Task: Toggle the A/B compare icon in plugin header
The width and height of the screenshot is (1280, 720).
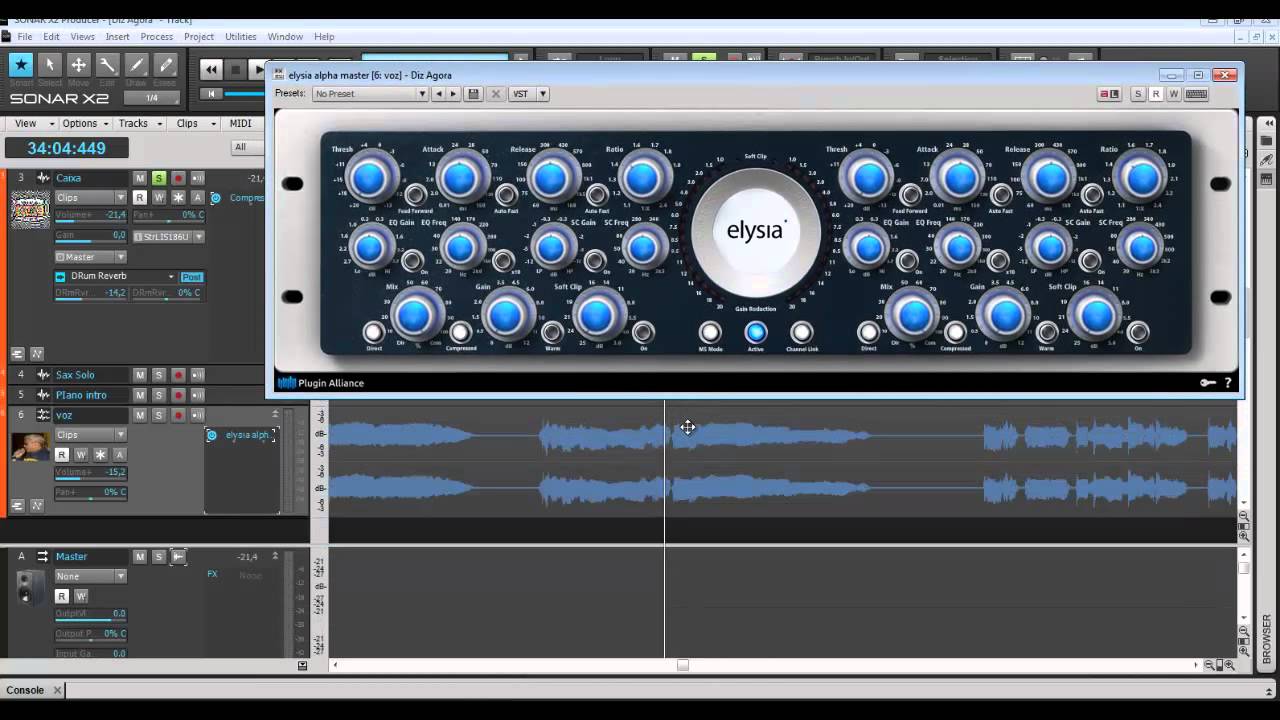Action: [1109, 94]
